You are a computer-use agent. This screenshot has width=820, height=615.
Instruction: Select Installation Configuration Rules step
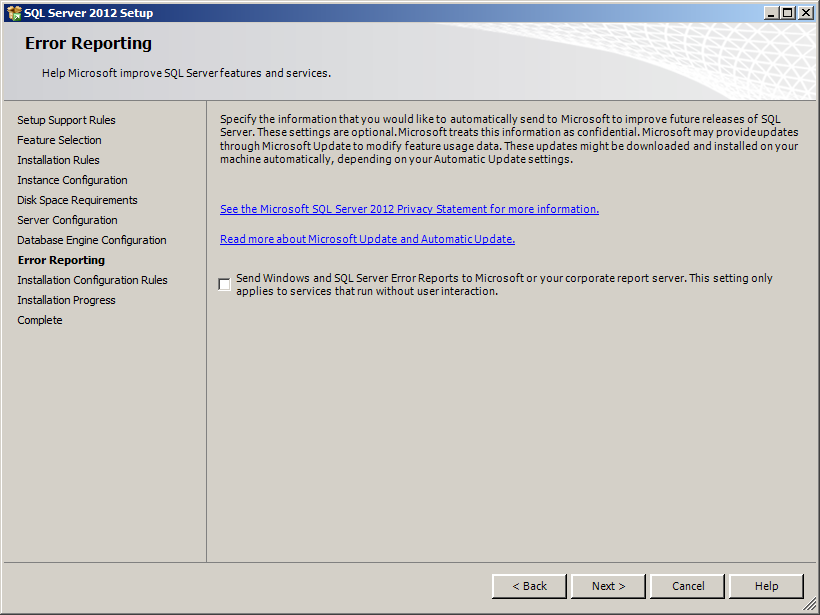pyautogui.click(x=92, y=280)
